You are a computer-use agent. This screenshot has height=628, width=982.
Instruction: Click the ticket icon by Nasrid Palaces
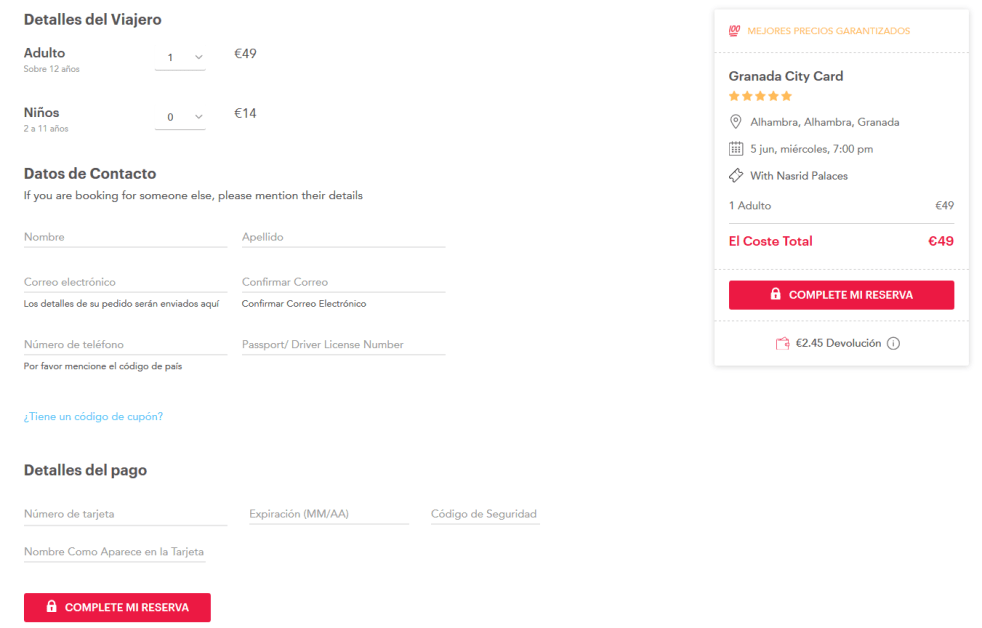click(x=736, y=176)
